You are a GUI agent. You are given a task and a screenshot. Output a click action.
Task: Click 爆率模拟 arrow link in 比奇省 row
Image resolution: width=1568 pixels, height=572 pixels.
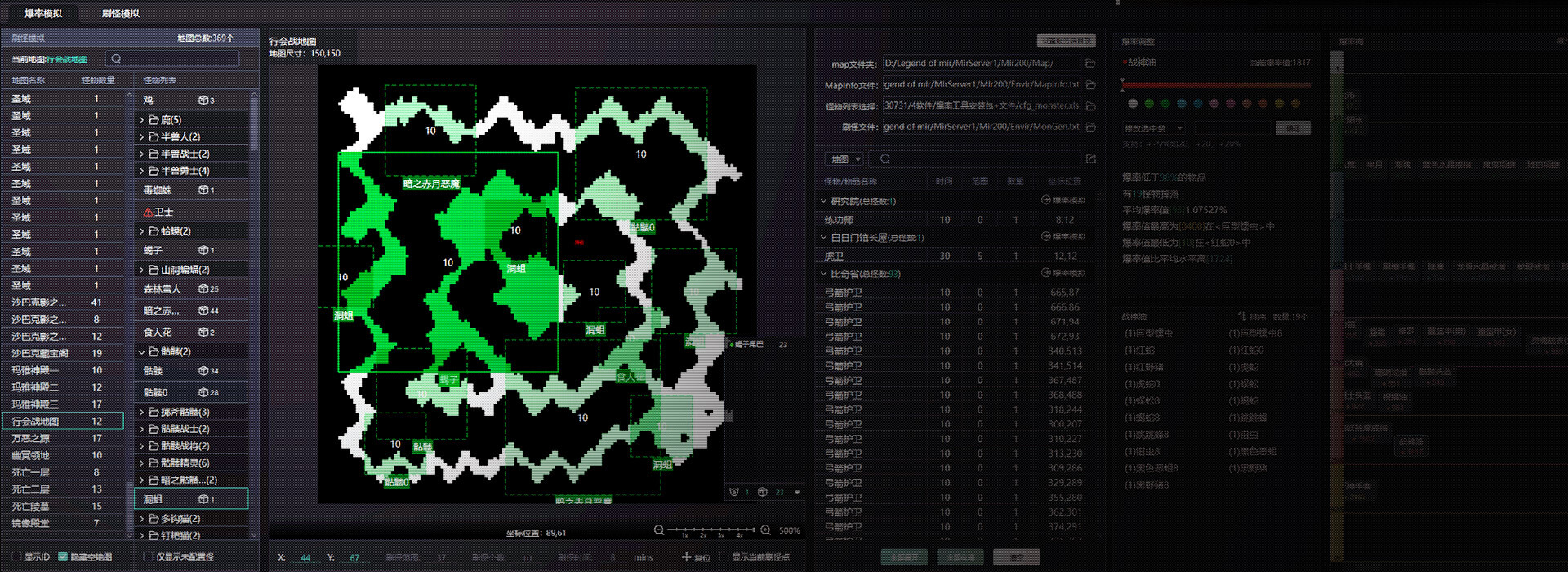point(1063,273)
